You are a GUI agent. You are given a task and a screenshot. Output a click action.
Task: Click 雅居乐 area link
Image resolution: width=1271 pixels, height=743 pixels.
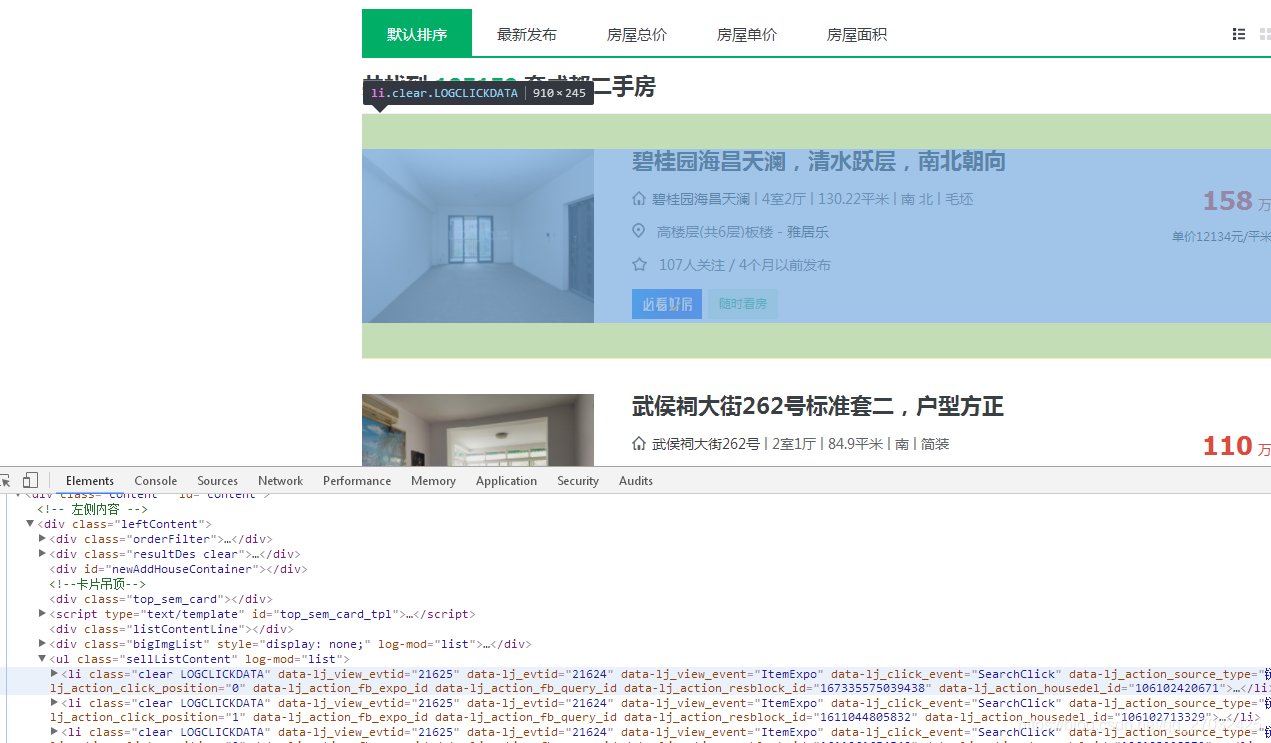(808, 232)
